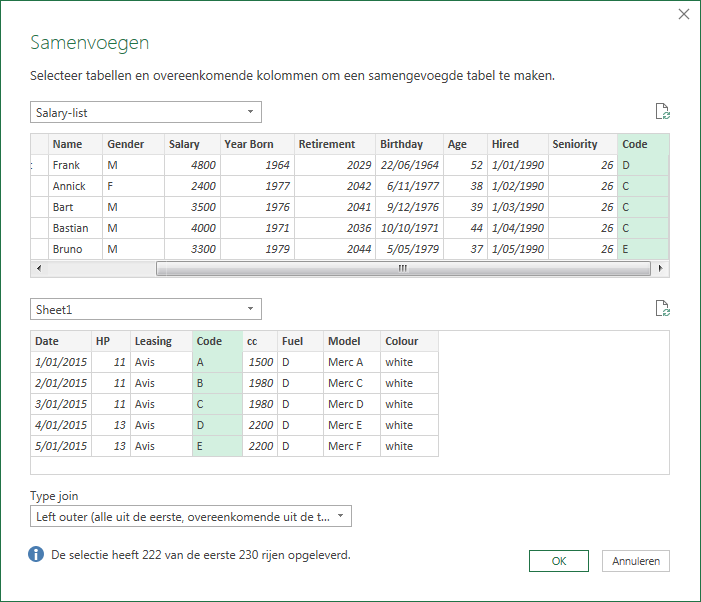The height and width of the screenshot is (602, 701).
Task: Click the Colour column header
Action: [x=408, y=341]
